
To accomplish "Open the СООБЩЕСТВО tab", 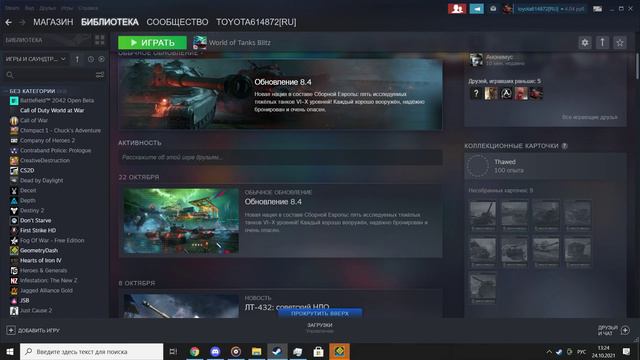I will point(177,22).
